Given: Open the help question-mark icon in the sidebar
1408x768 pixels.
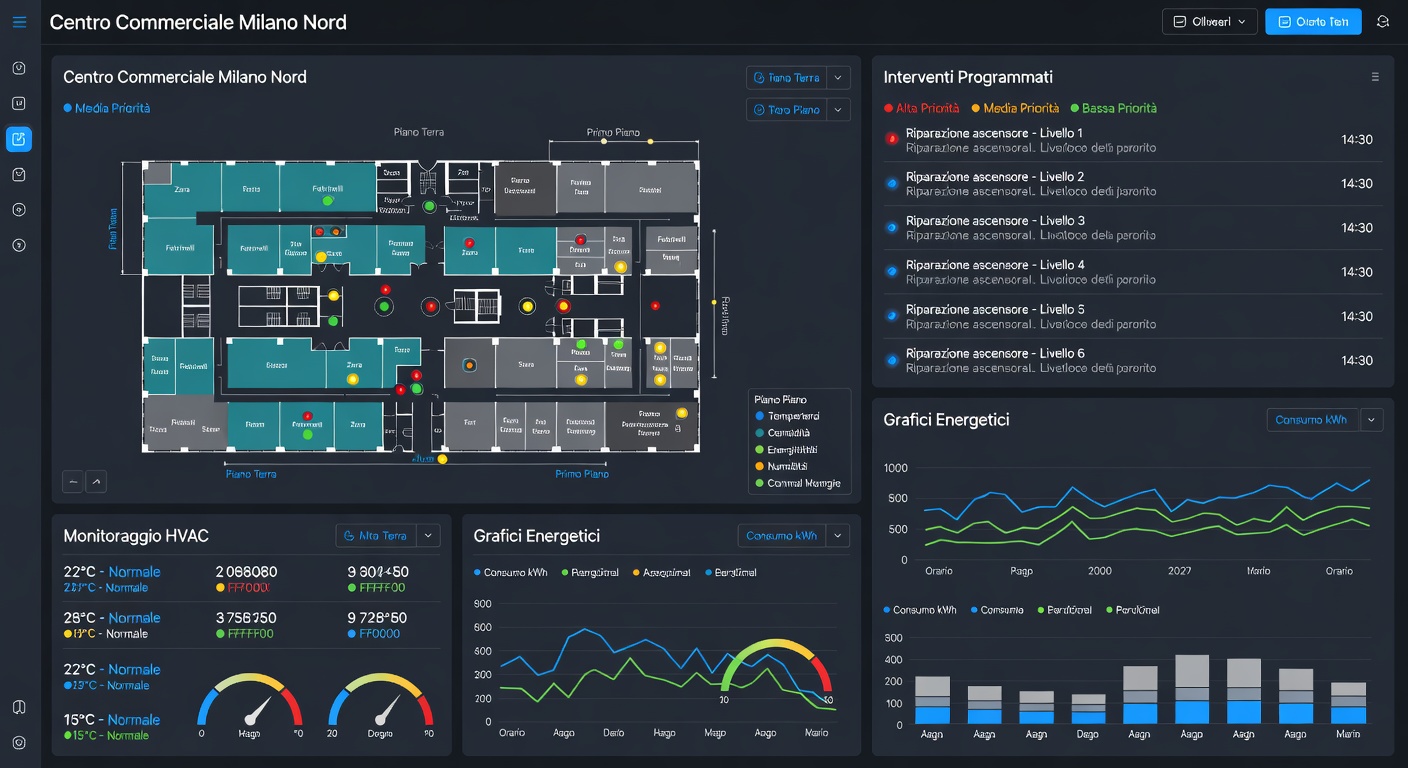Looking at the screenshot, I should tap(18, 244).
